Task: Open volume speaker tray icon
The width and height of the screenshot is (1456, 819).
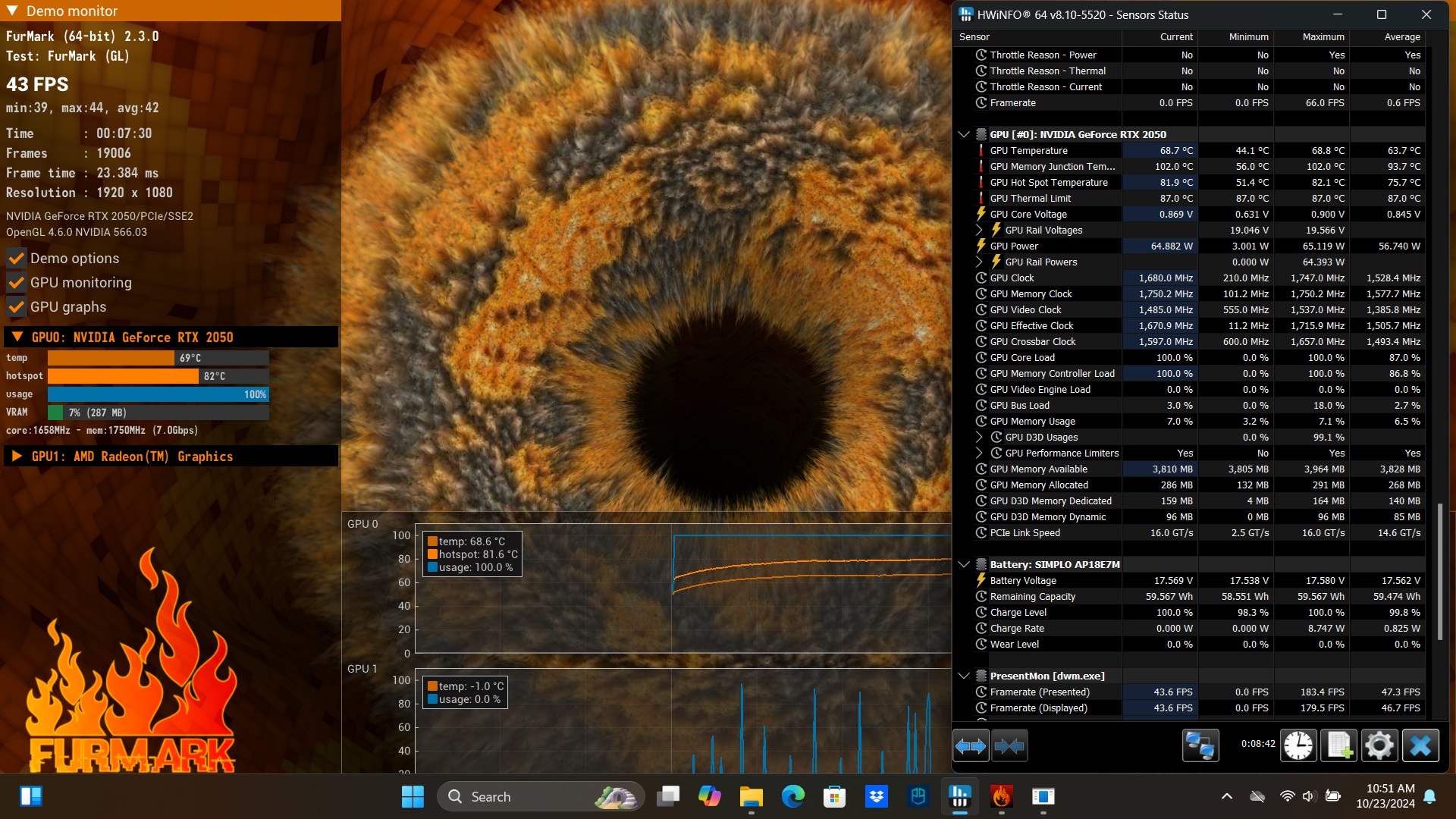Action: tap(1309, 796)
